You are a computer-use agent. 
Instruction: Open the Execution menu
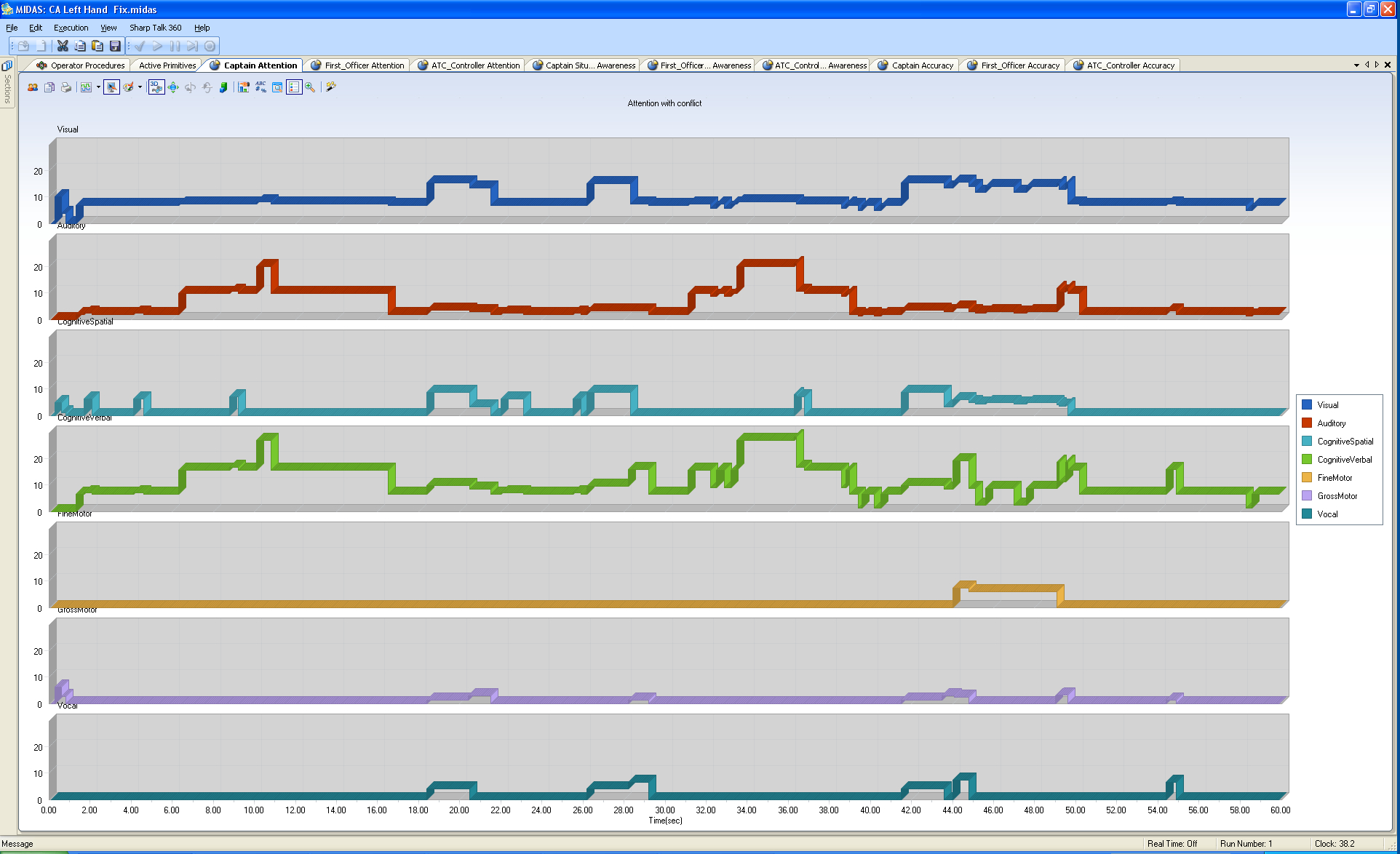(x=71, y=28)
